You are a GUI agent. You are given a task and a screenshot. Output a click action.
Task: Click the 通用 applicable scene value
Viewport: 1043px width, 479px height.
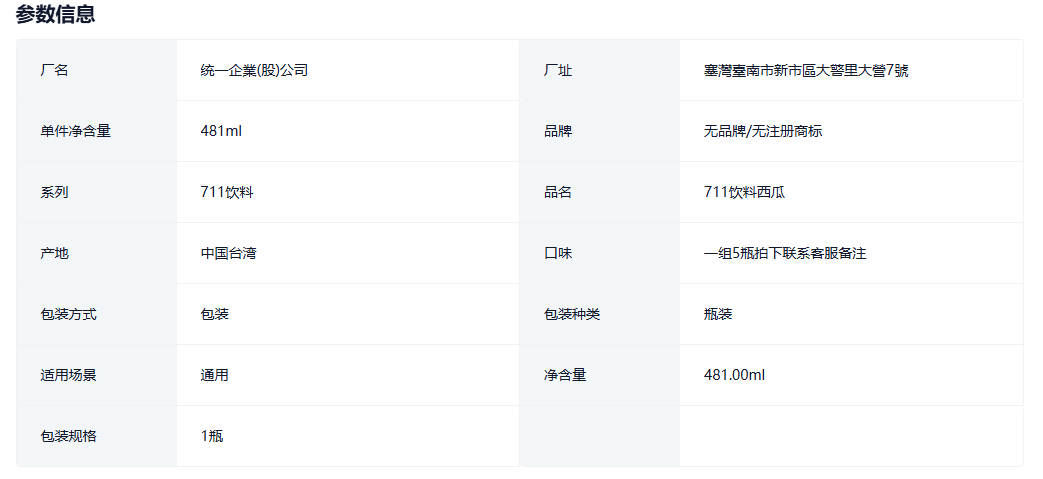[x=214, y=375]
